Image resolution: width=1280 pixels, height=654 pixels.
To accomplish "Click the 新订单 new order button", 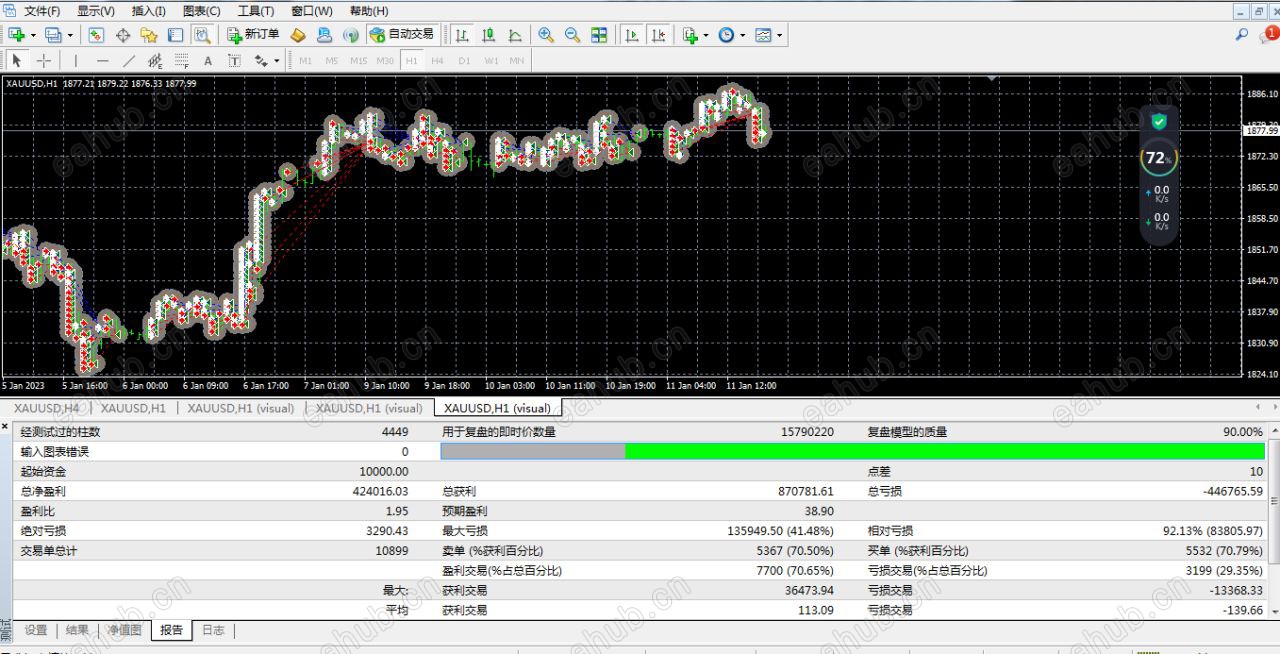I will click(x=253, y=35).
